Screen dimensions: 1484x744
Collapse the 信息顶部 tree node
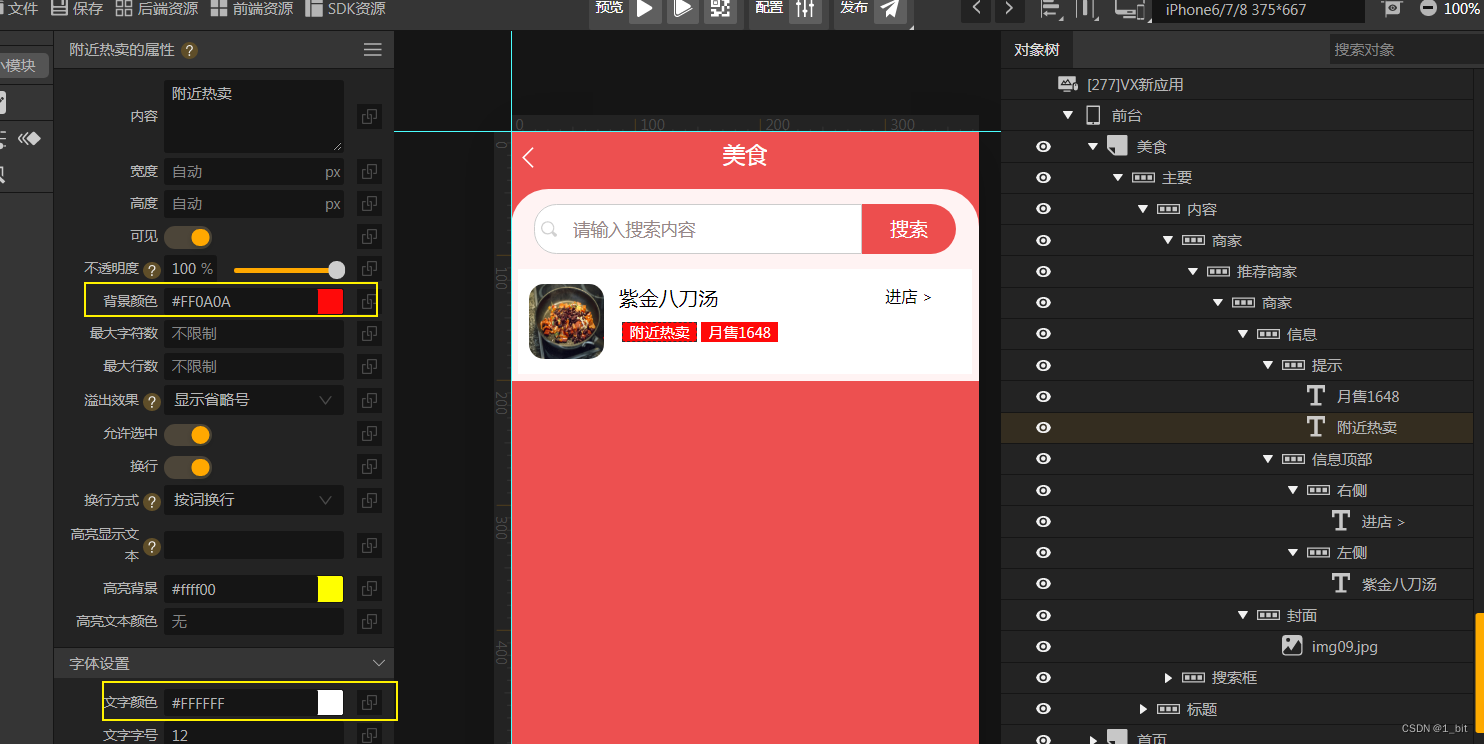(1268, 459)
